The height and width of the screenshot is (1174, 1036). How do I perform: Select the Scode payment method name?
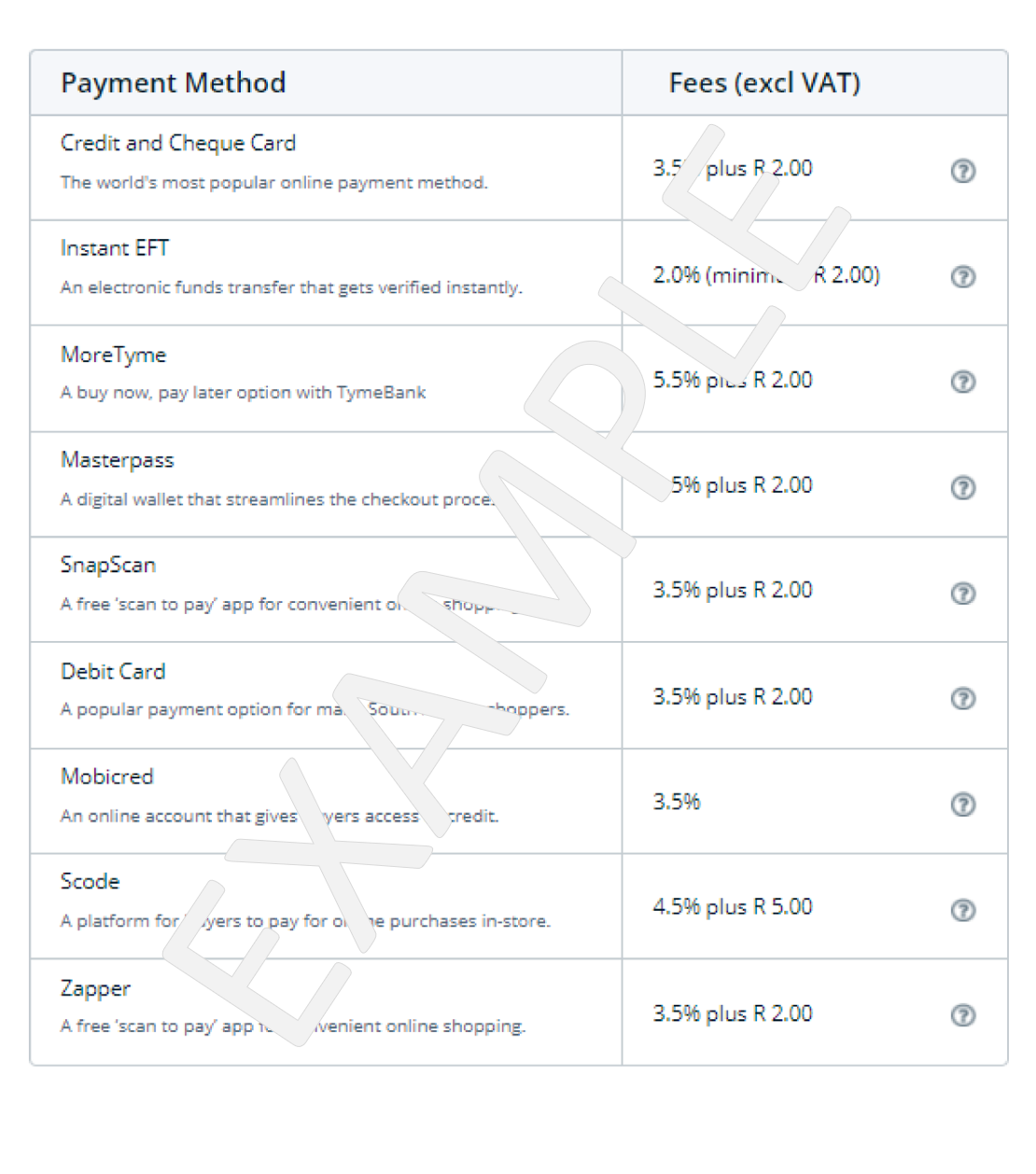pyautogui.click(x=90, y=881)
